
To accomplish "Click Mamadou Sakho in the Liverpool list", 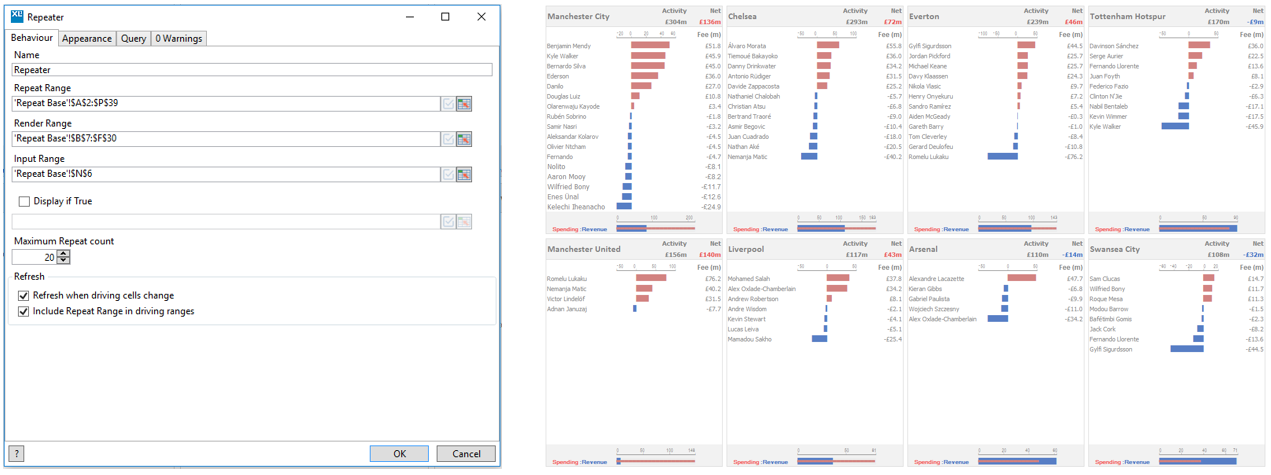I will tap(749, 339).
